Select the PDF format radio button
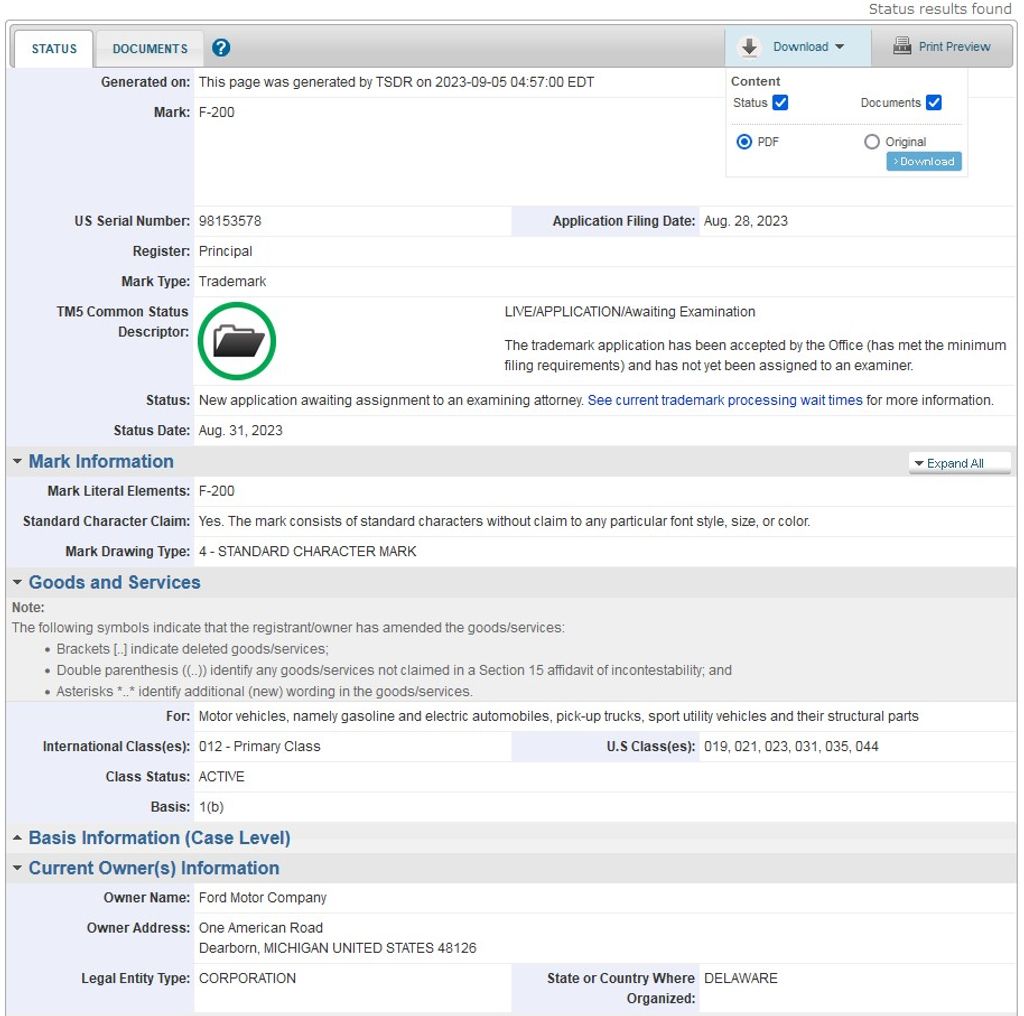Screen dimensions: 1024x1016 click(x=744, y=142)
